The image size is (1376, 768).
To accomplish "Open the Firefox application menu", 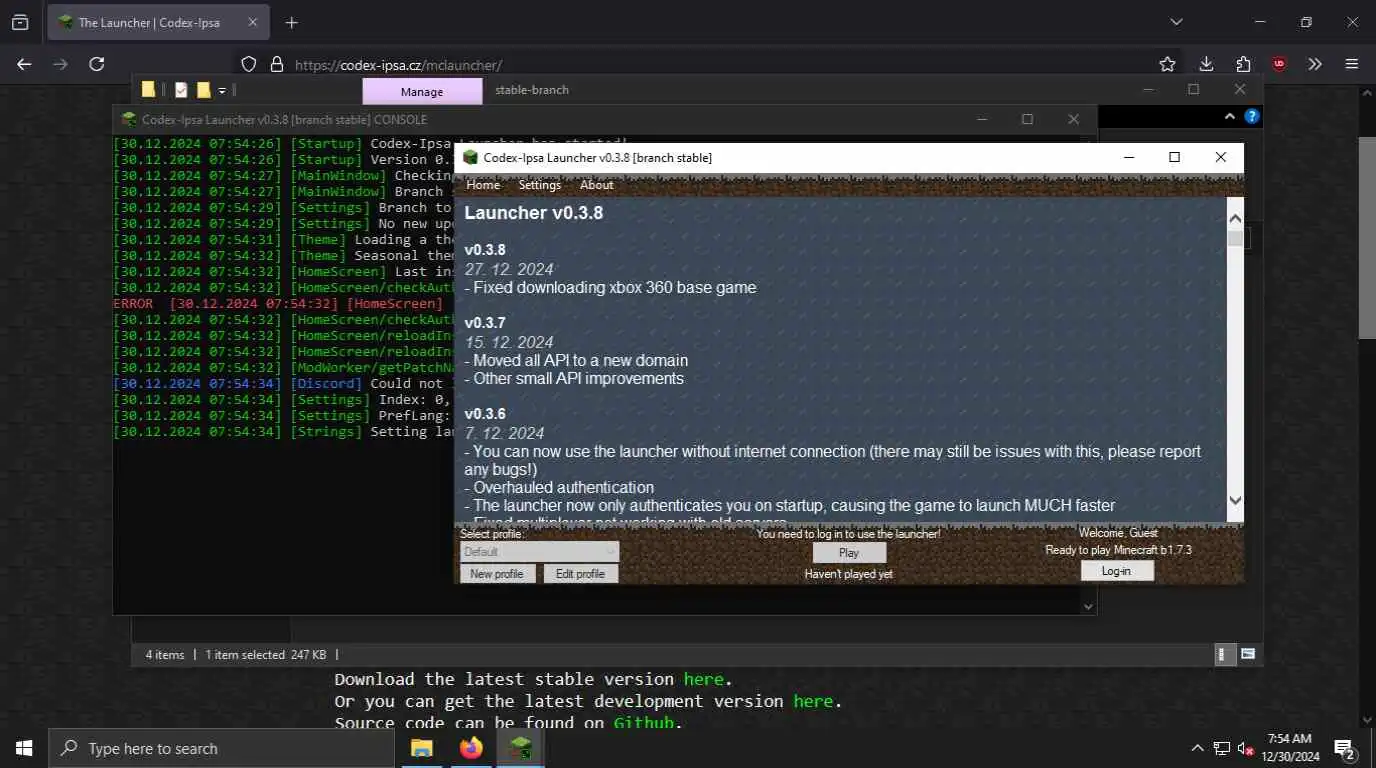I will (x=1352, y=64).
